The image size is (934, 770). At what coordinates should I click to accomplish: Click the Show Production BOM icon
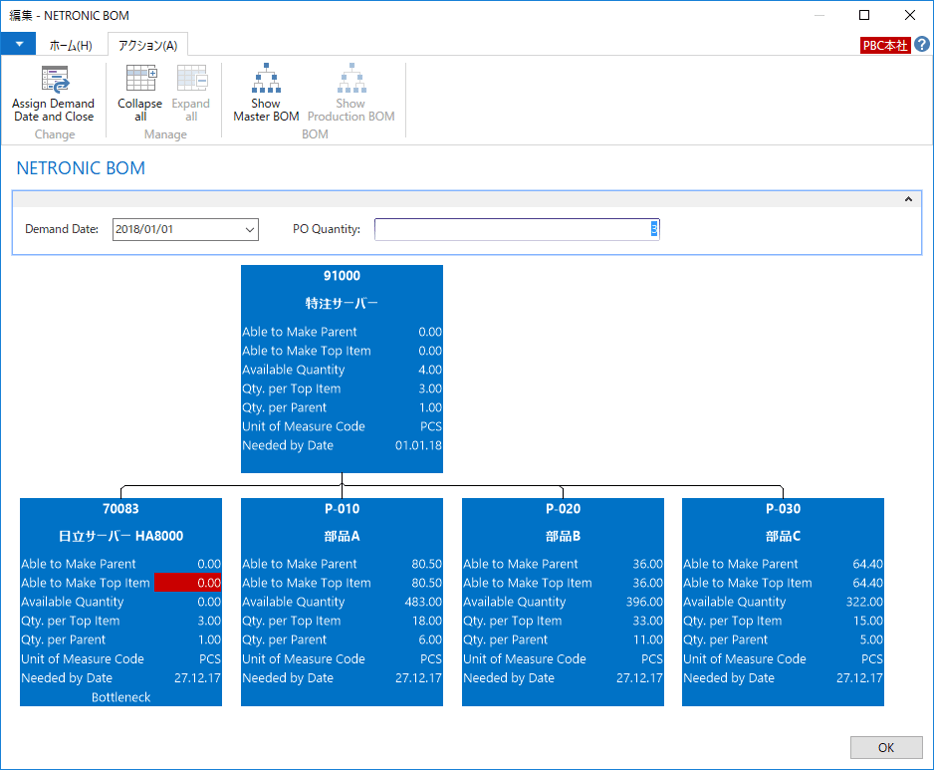click(x=350, y=81)
